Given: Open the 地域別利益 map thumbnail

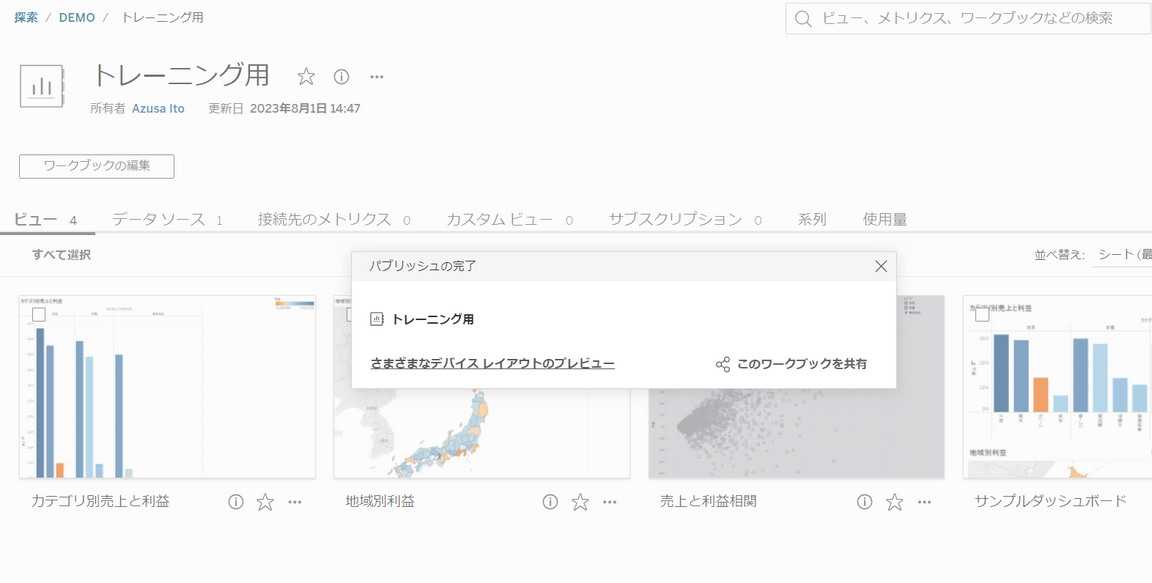Looking at the screenshot, I should (481, 433).
